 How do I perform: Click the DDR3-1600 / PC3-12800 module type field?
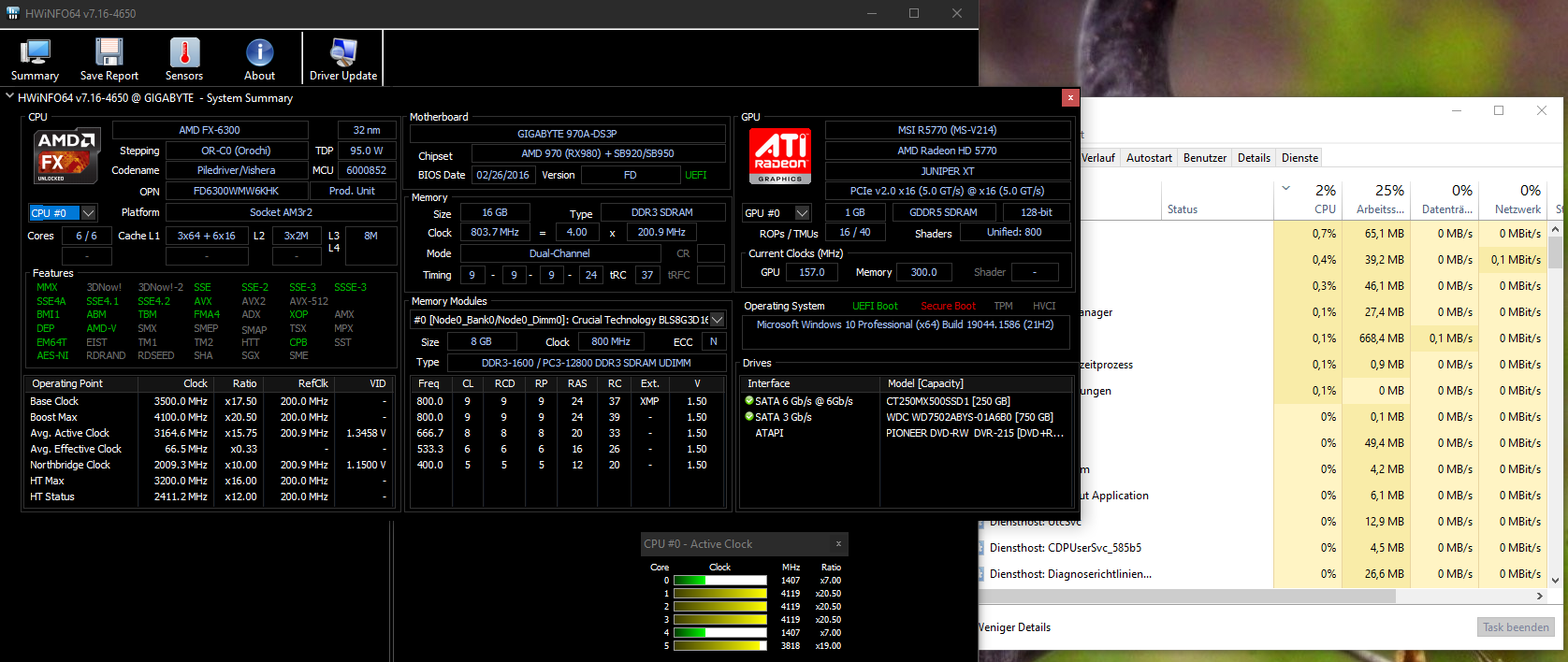click(586, 363)
